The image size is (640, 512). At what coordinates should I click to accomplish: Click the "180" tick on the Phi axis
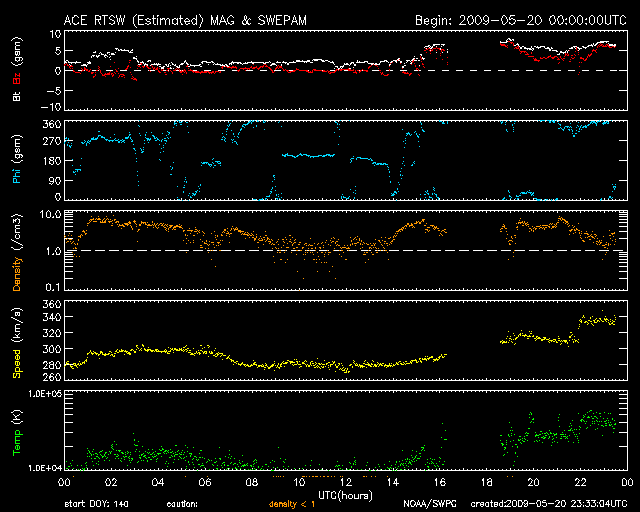(52, 161)
